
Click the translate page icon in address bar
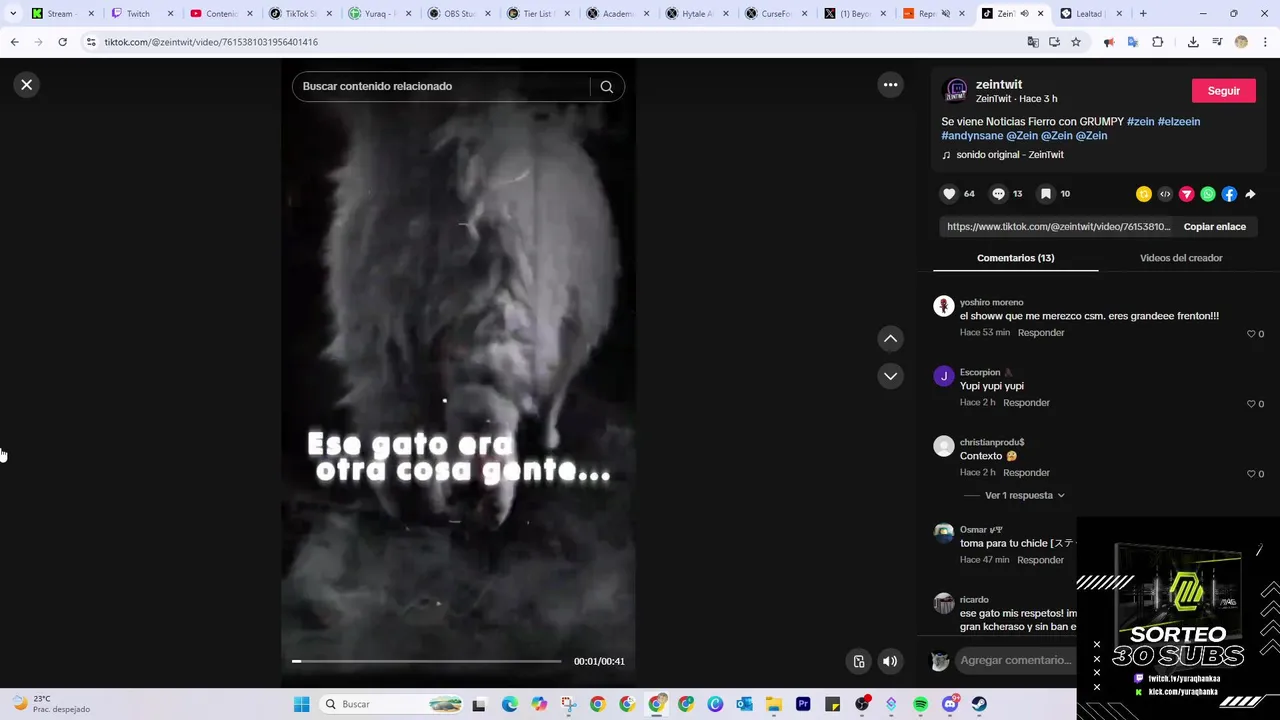point(1033,42)
